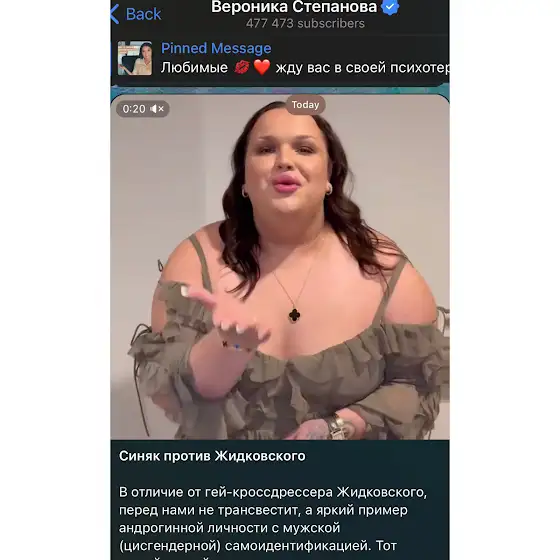The height and width of the screenshot is (560, 560).
Task: Open the post title Синяк против Жидковского
Action: coord(212,456)
